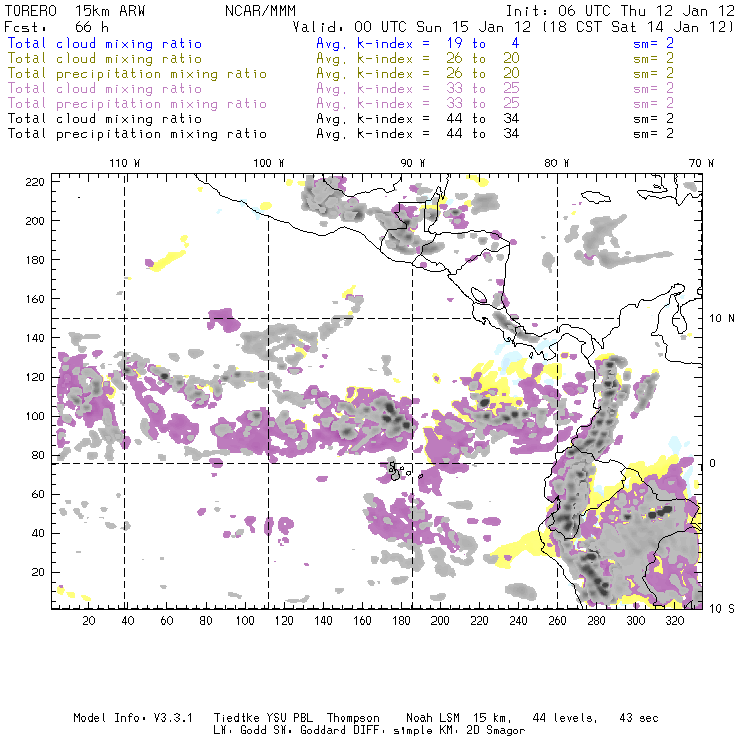Click '26 to 20' beside olive precipitation line
This screenshot has width=740, height=740.
tap(483, 74)
